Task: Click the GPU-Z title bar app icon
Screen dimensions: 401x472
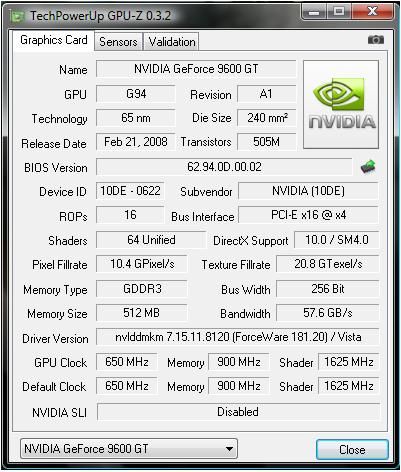Action: click(16, 16)
